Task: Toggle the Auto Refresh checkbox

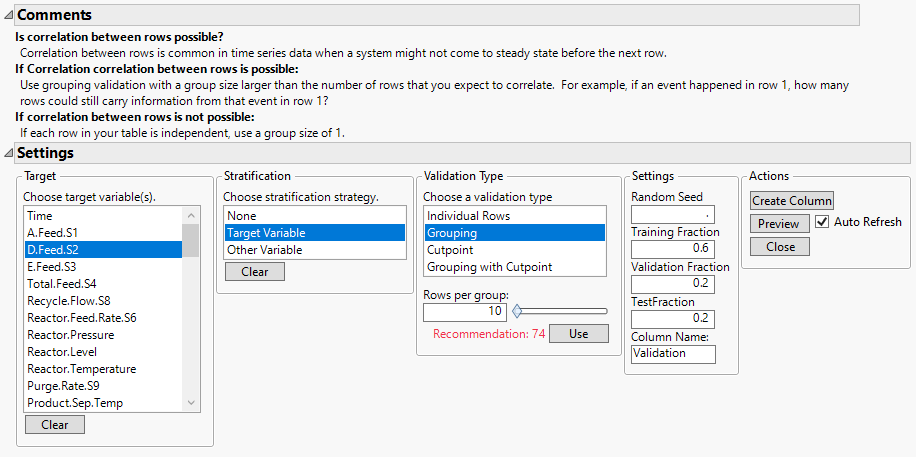Action: (823, 222)
